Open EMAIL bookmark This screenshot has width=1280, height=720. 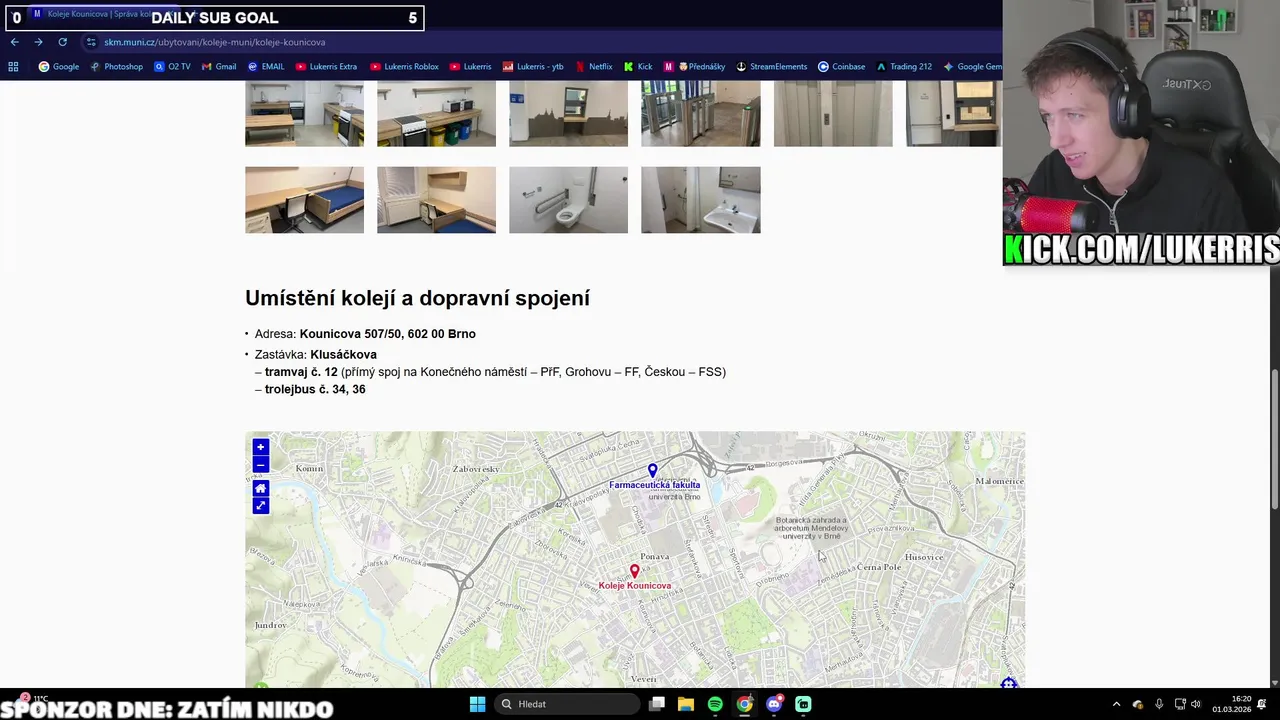click(266, 67)
